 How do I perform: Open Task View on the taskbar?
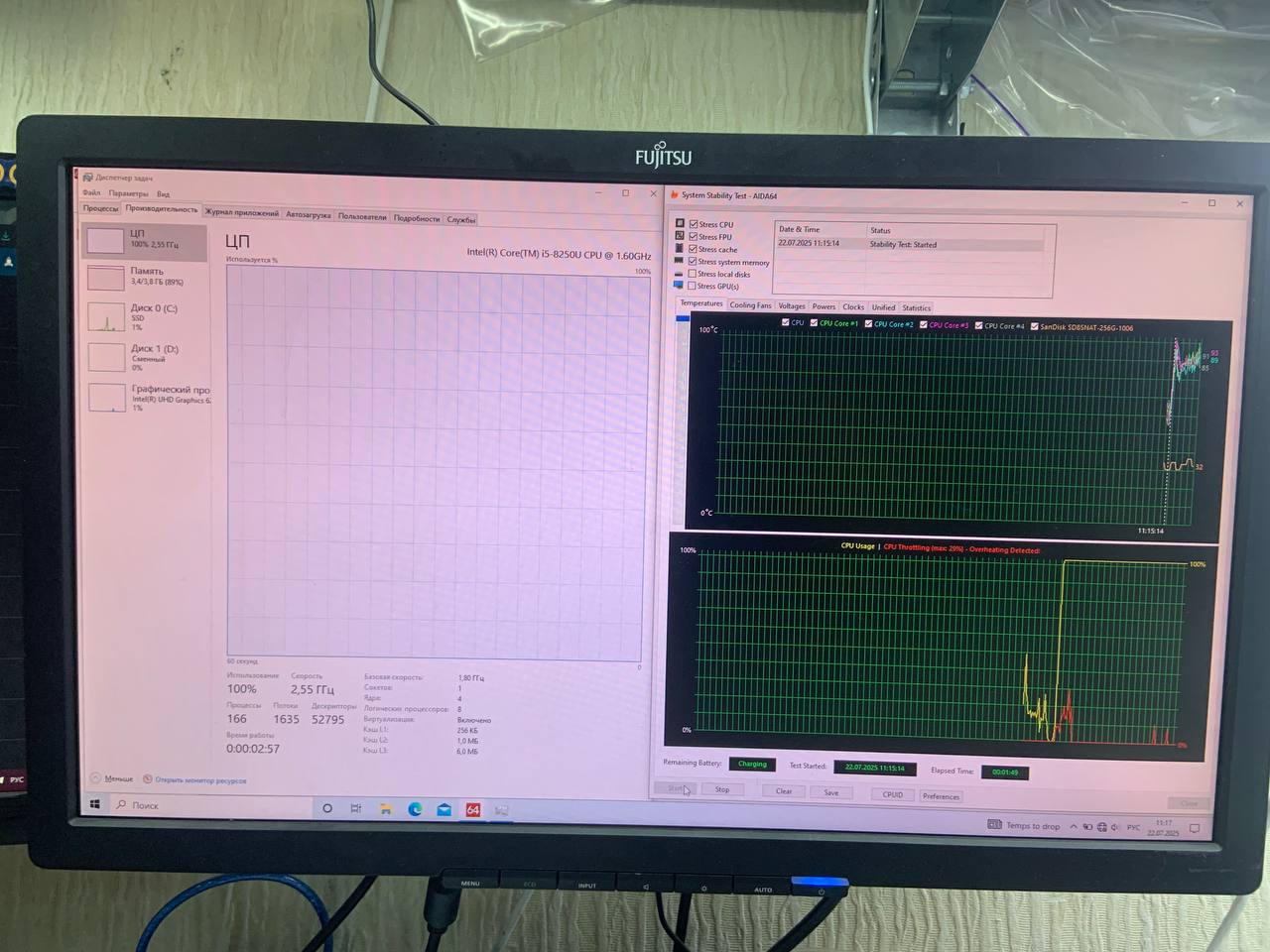click(355, 809)
